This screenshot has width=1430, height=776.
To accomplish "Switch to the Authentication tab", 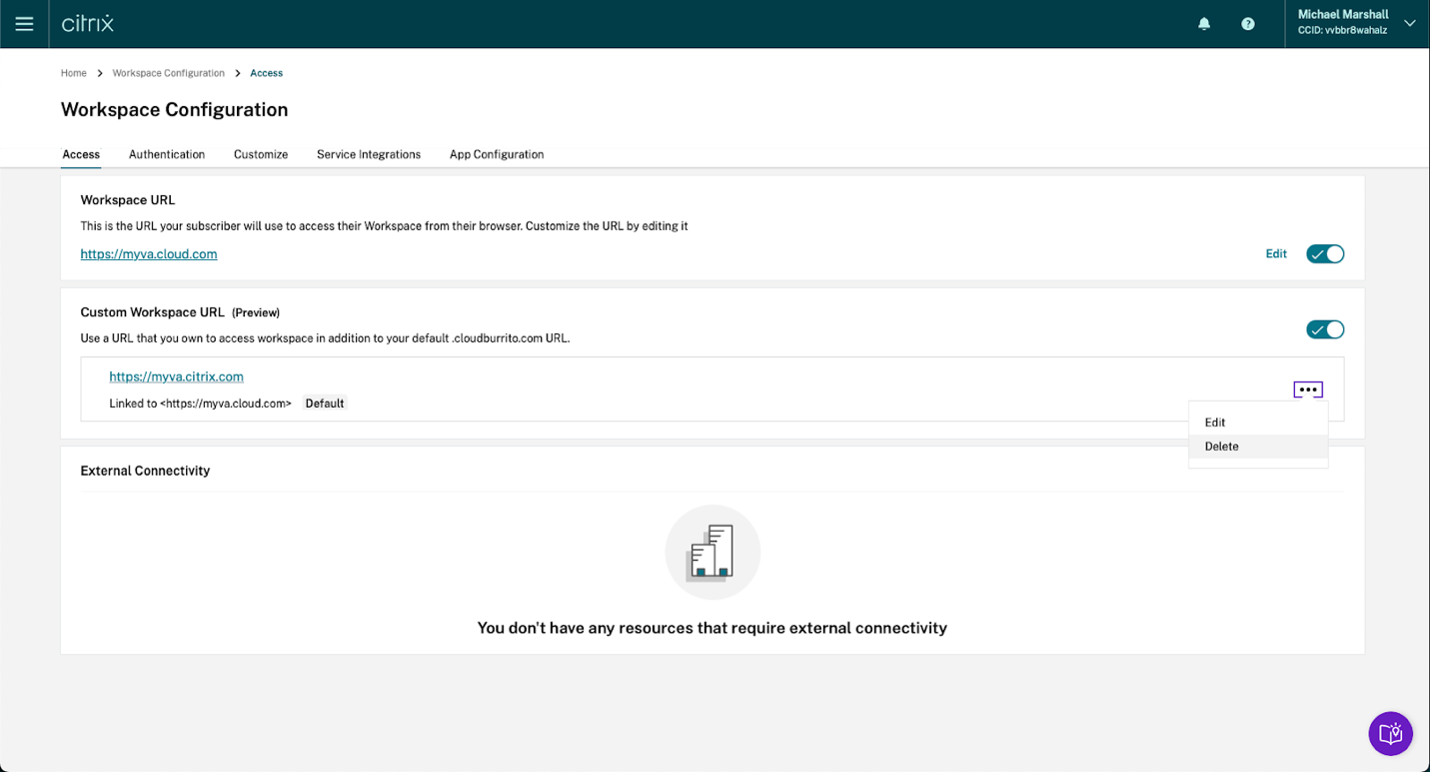I will tap(167, 155).
